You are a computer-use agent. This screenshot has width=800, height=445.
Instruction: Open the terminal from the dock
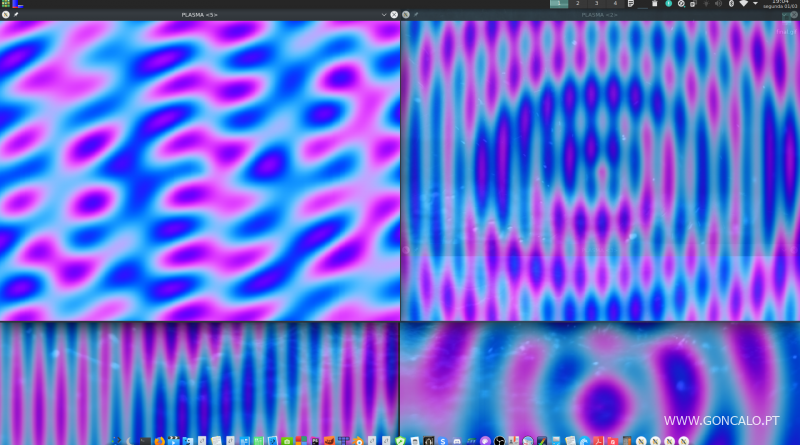click(x=145, y=440)
